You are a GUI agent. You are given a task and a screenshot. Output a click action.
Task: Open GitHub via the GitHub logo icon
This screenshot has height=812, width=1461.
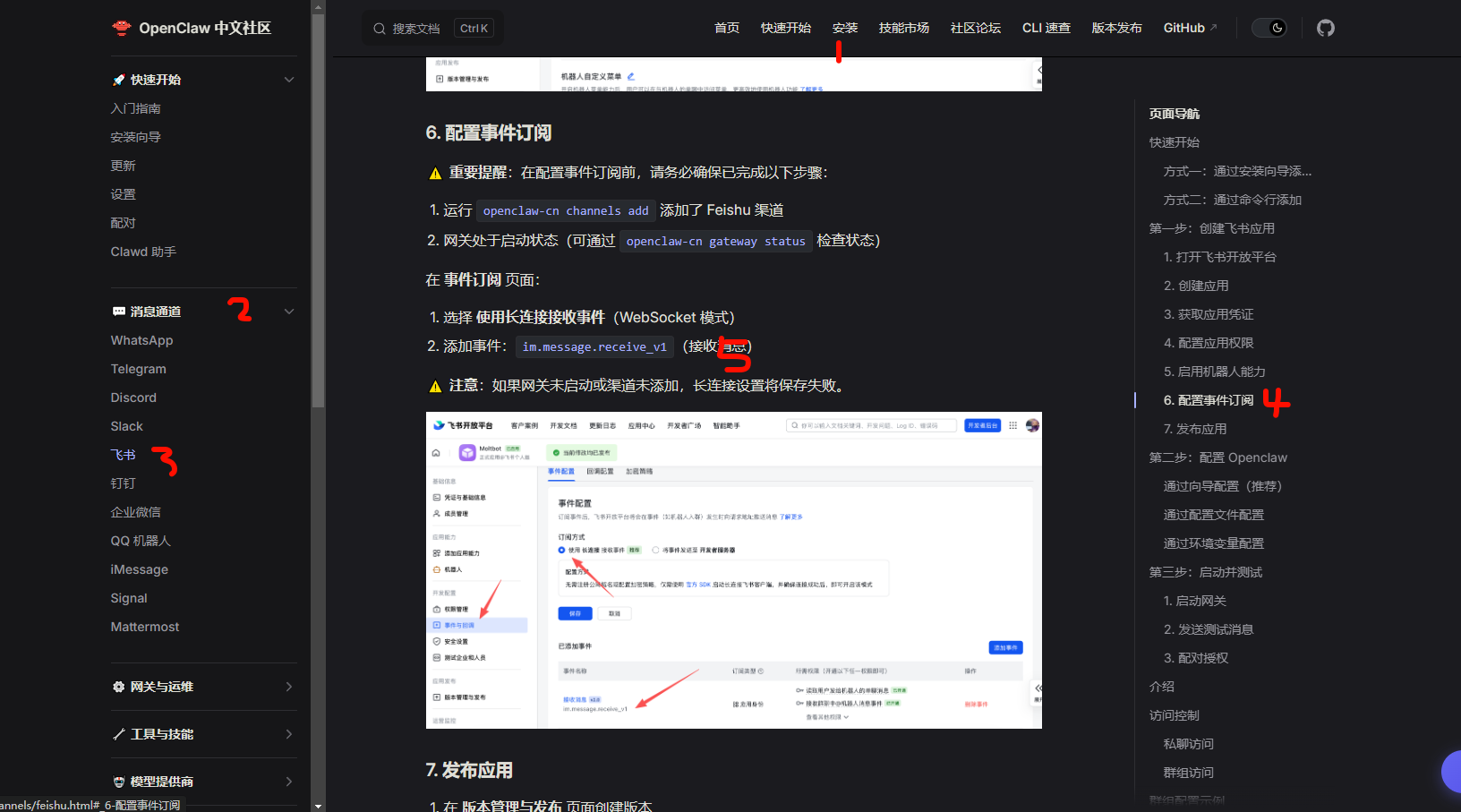click(1326, 28)
